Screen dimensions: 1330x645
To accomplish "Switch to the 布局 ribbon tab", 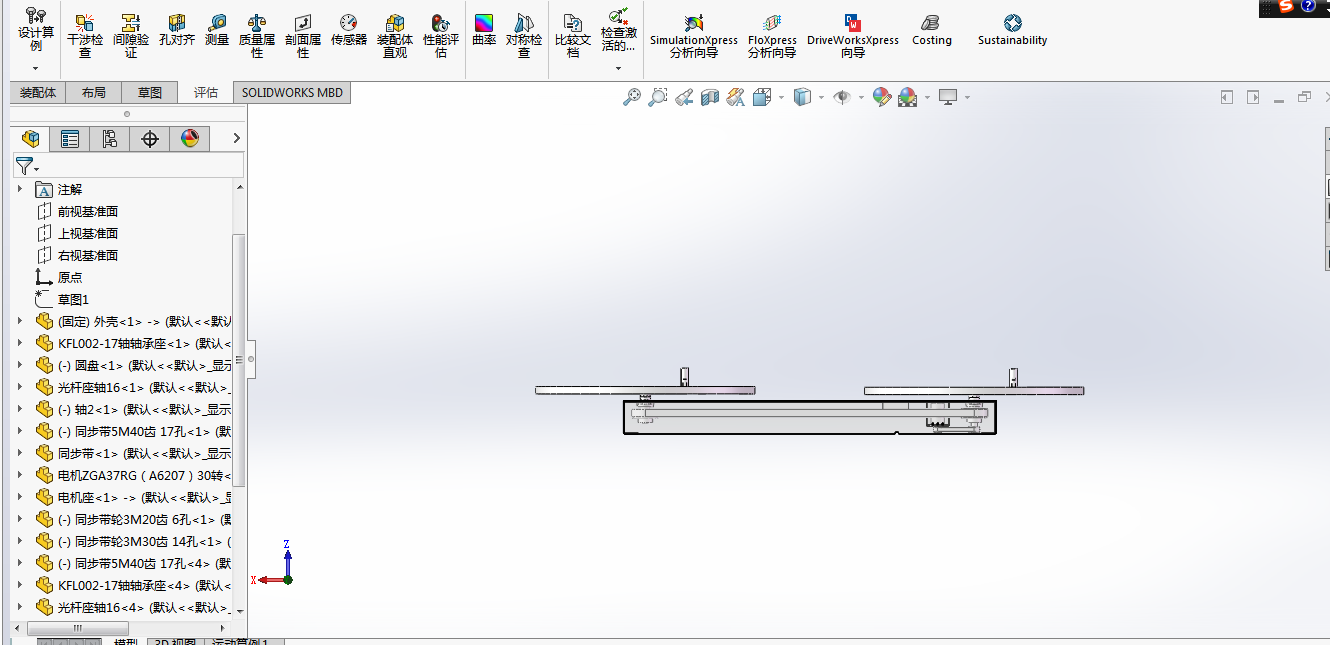I will [94, 92].
